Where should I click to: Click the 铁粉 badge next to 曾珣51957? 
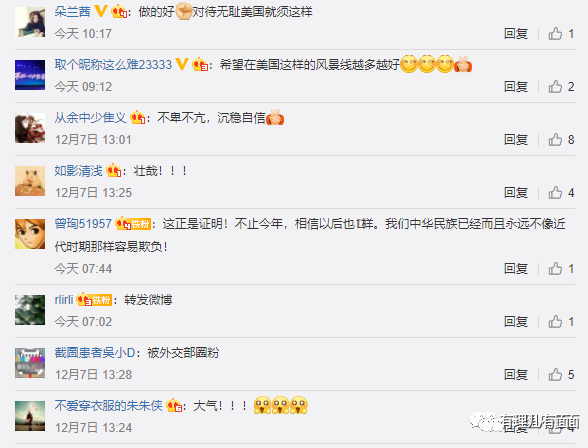tap(141, 224)
